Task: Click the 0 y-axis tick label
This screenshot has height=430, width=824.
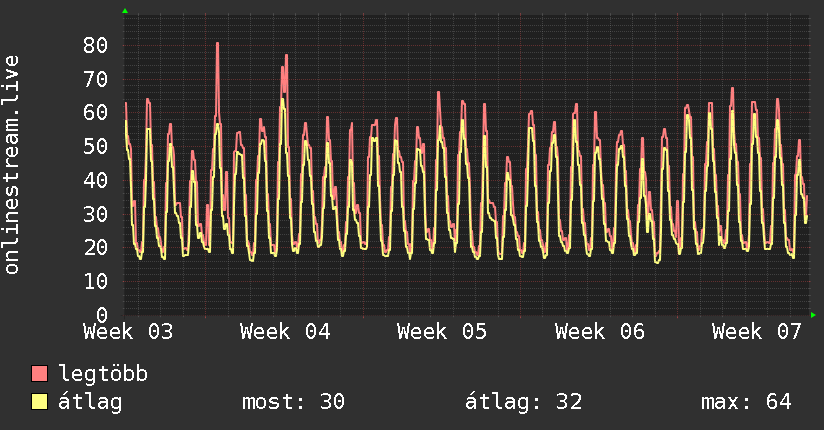Action: click(102, 314)
